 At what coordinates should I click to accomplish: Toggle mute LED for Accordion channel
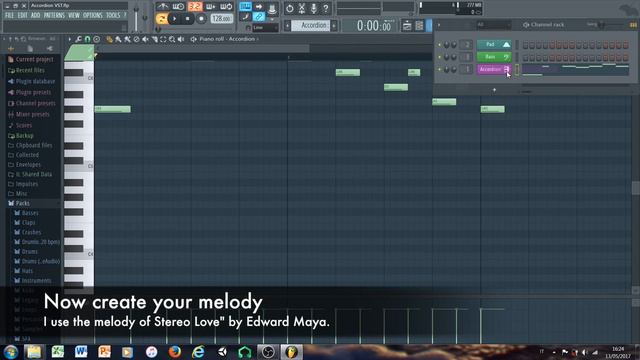coord(440,69)
